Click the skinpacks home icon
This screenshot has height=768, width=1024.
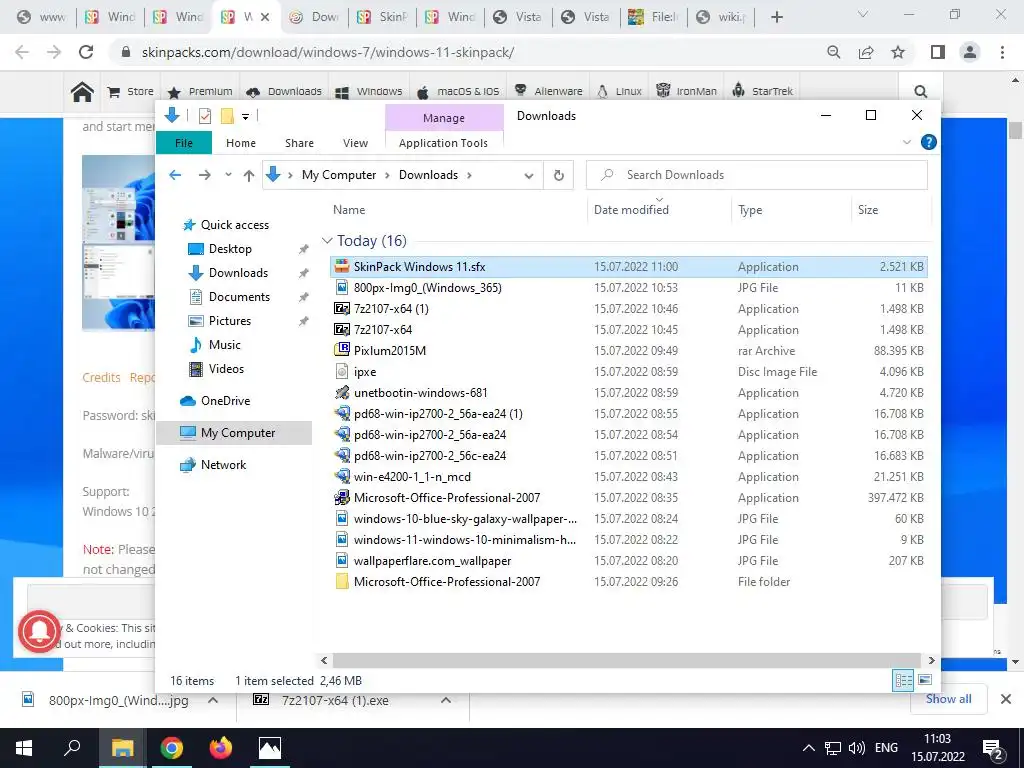click(x=82, y=91)
